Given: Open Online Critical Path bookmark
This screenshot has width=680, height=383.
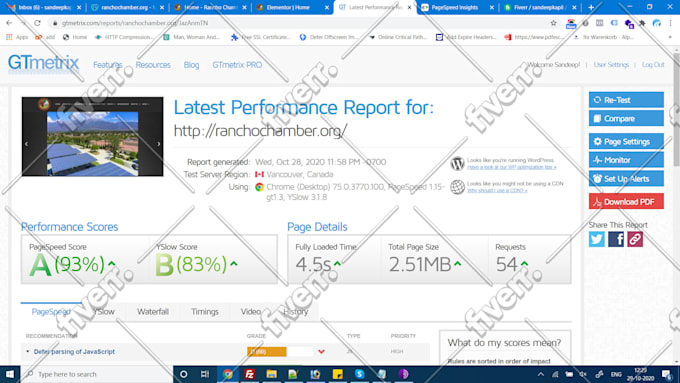Looking at the screenshot, I should tap(398, 37).
